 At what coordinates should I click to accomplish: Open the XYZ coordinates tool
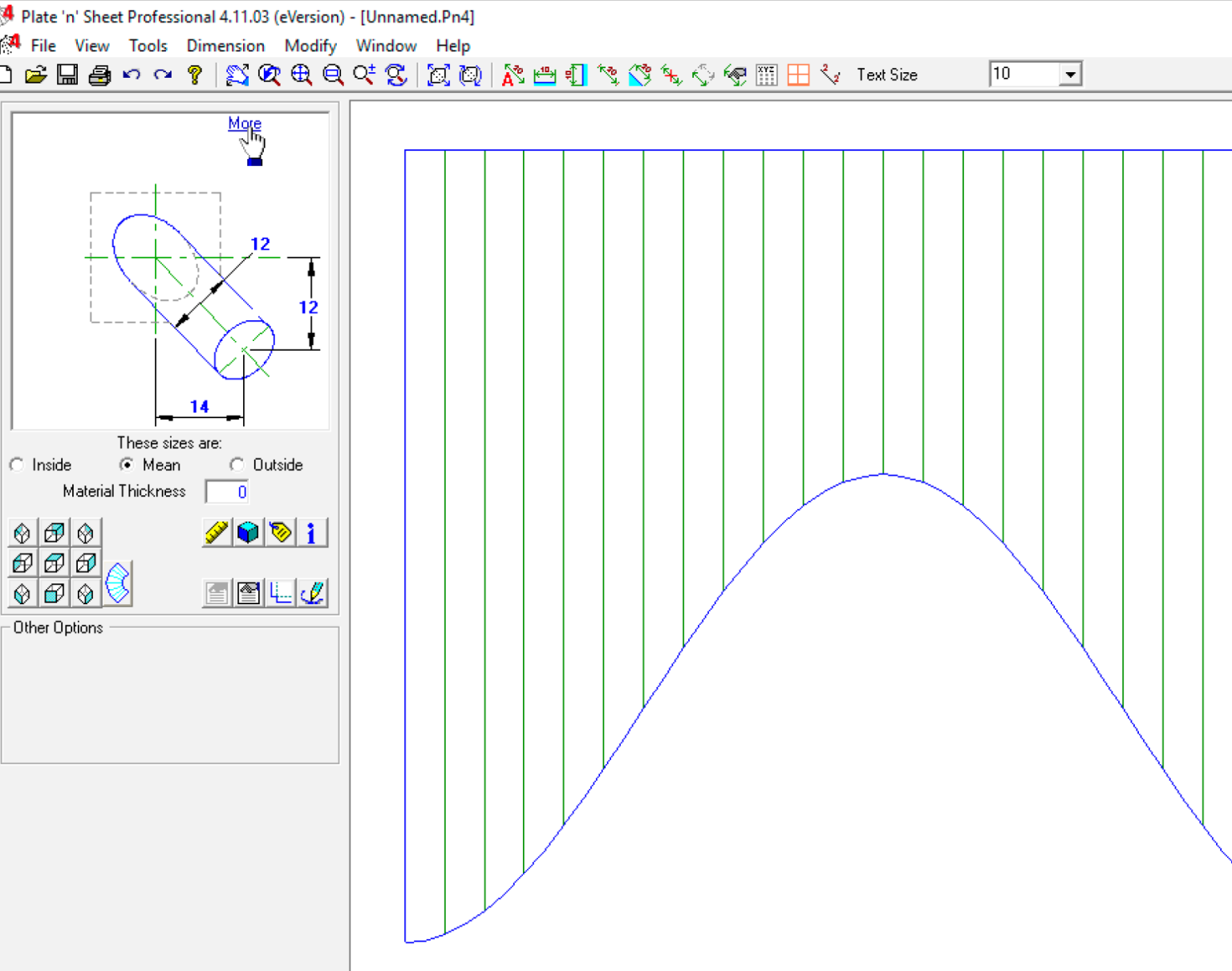(x=766, y=75)
